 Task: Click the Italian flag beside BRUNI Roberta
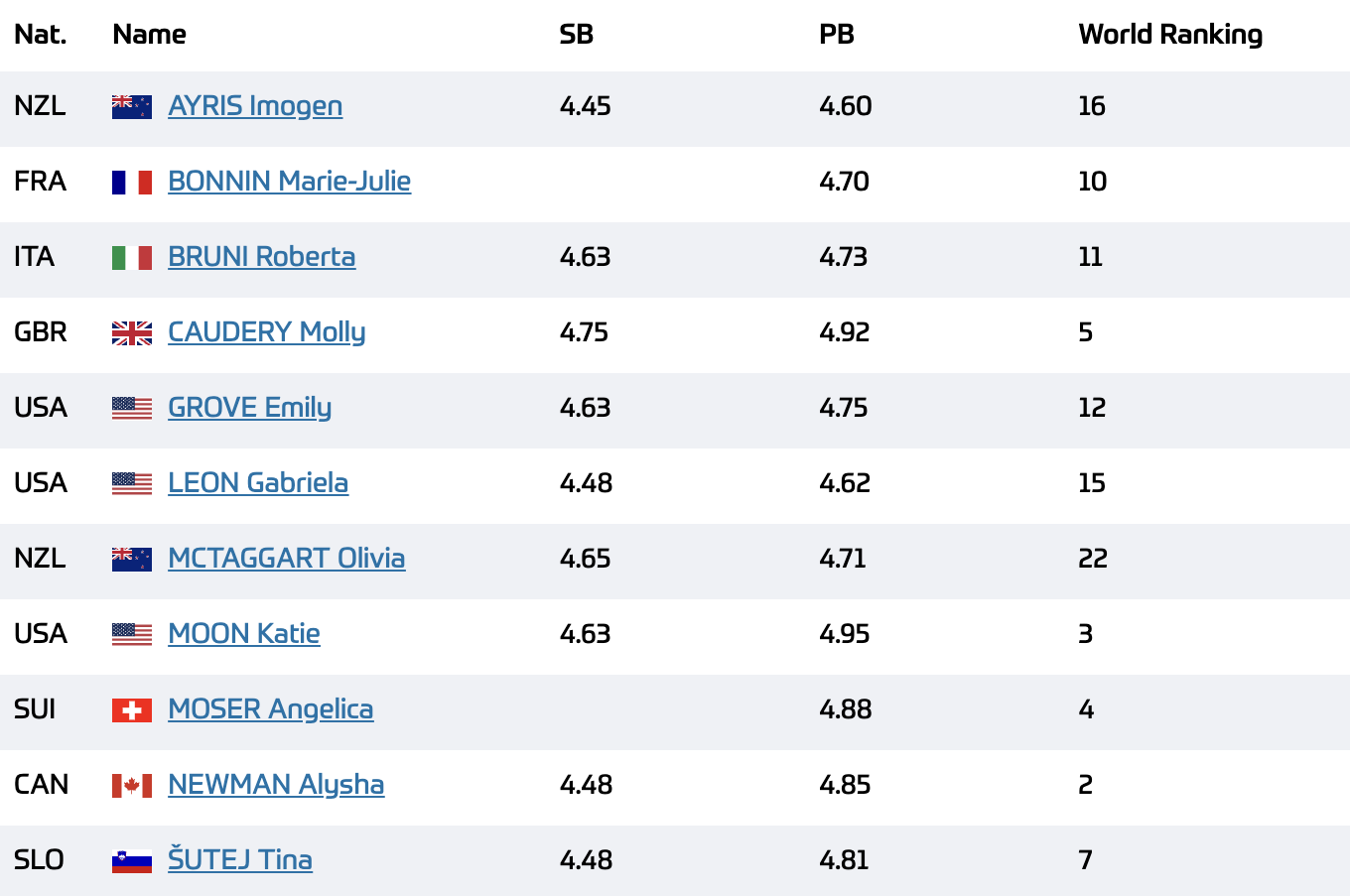point(132,258)
